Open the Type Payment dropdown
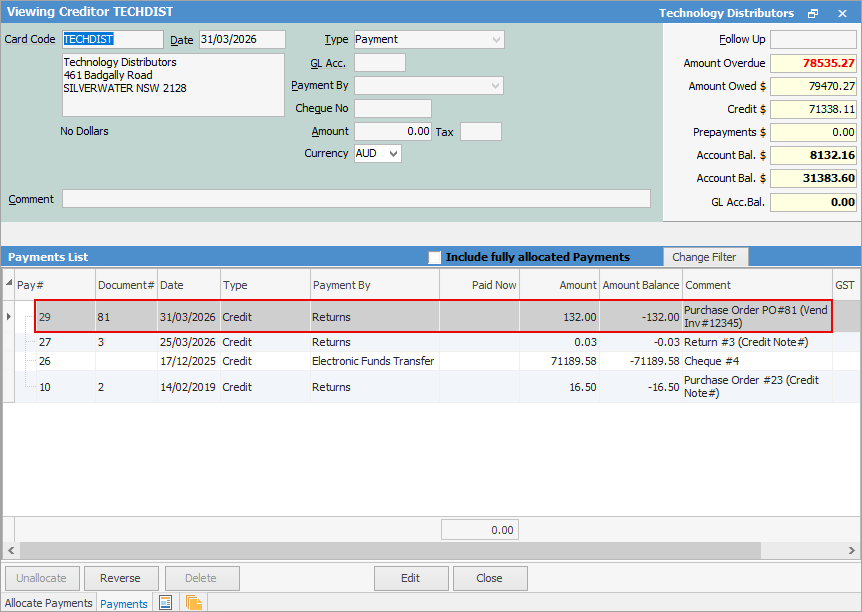 (496, 40)
